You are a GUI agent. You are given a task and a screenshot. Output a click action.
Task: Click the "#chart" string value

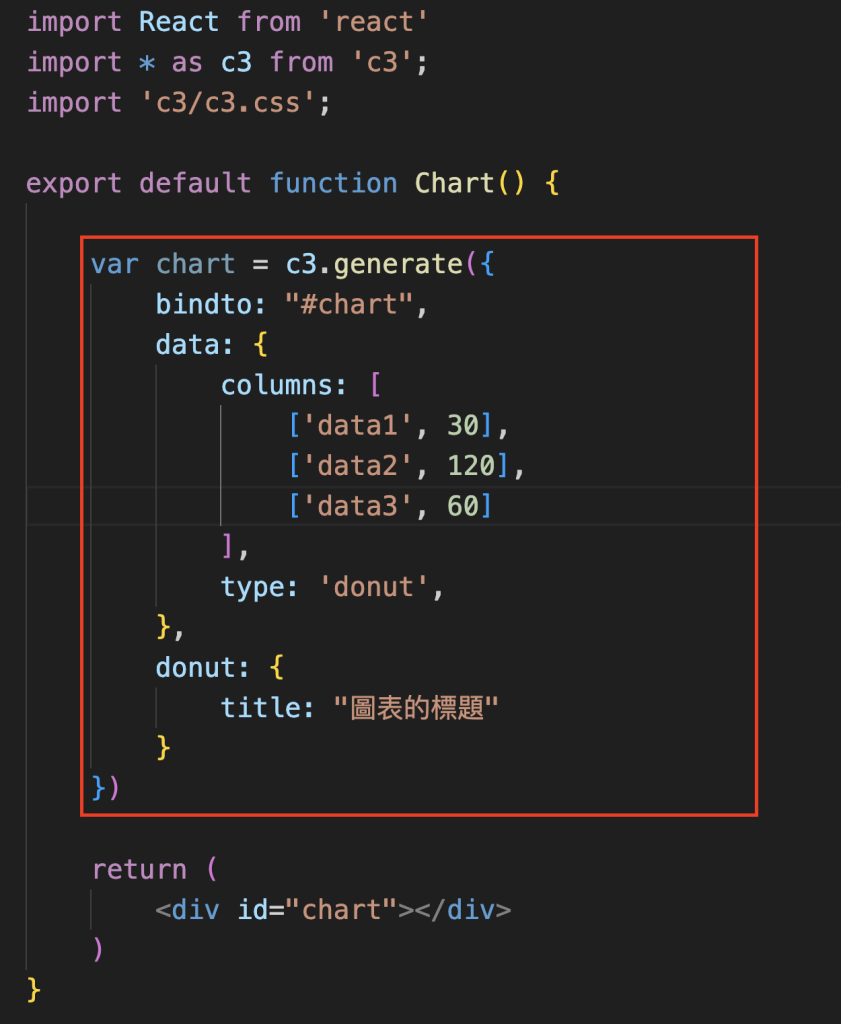[x=357, y=304]
